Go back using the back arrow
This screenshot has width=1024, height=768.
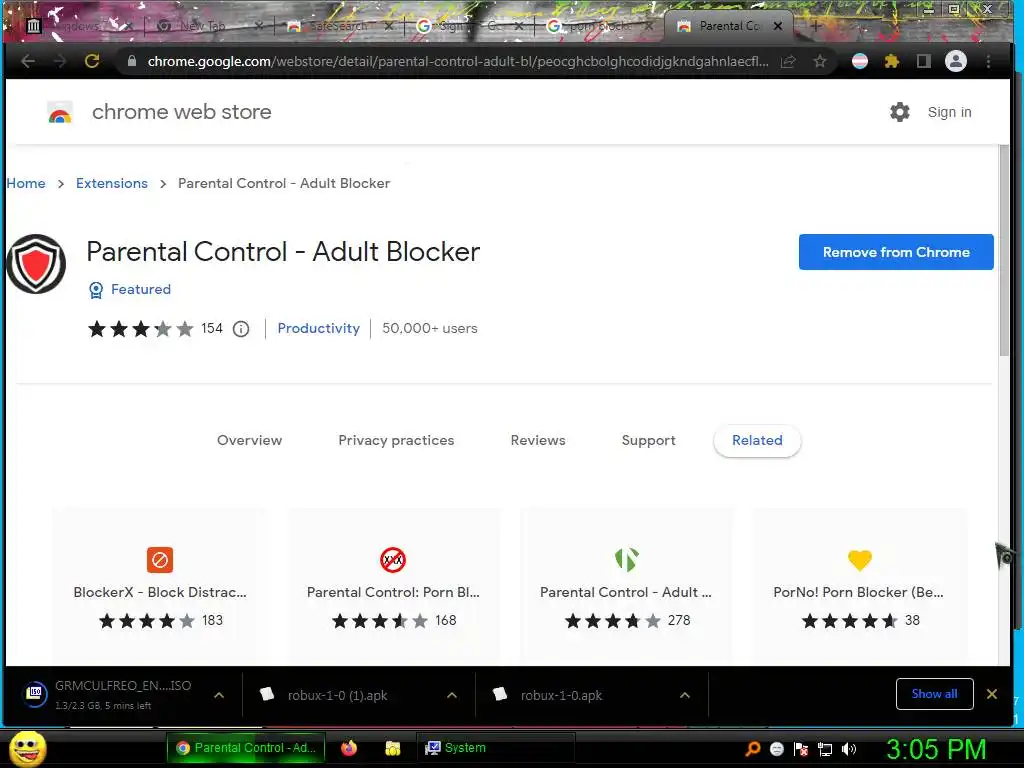[28, 61]
